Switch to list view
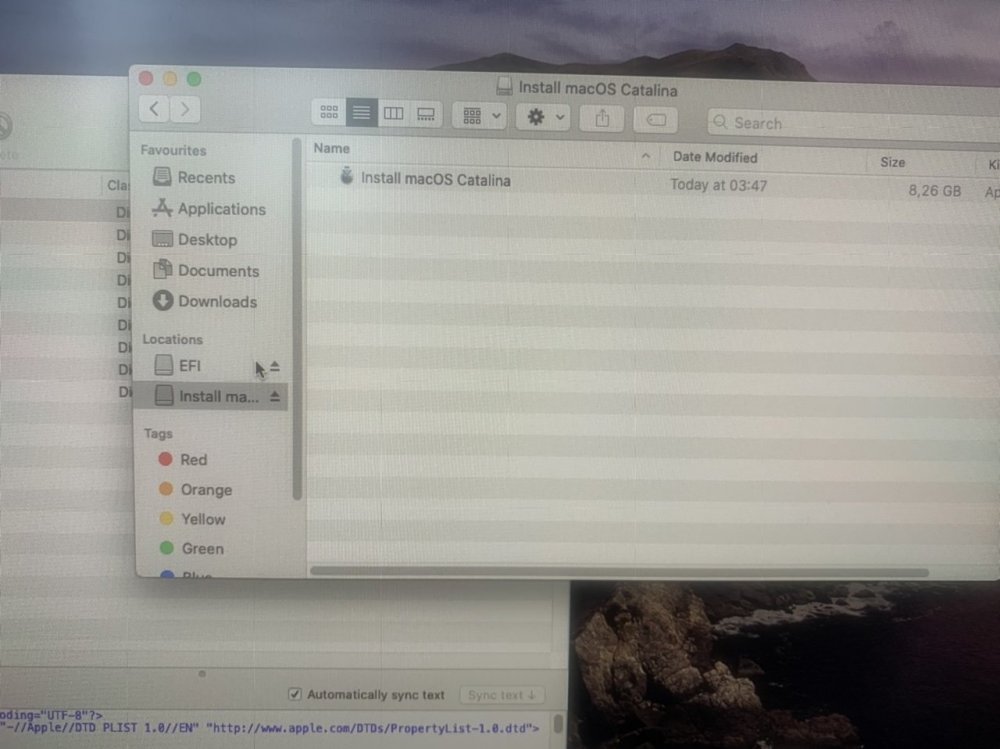The image size is (1000, 749). click(362, 113)
